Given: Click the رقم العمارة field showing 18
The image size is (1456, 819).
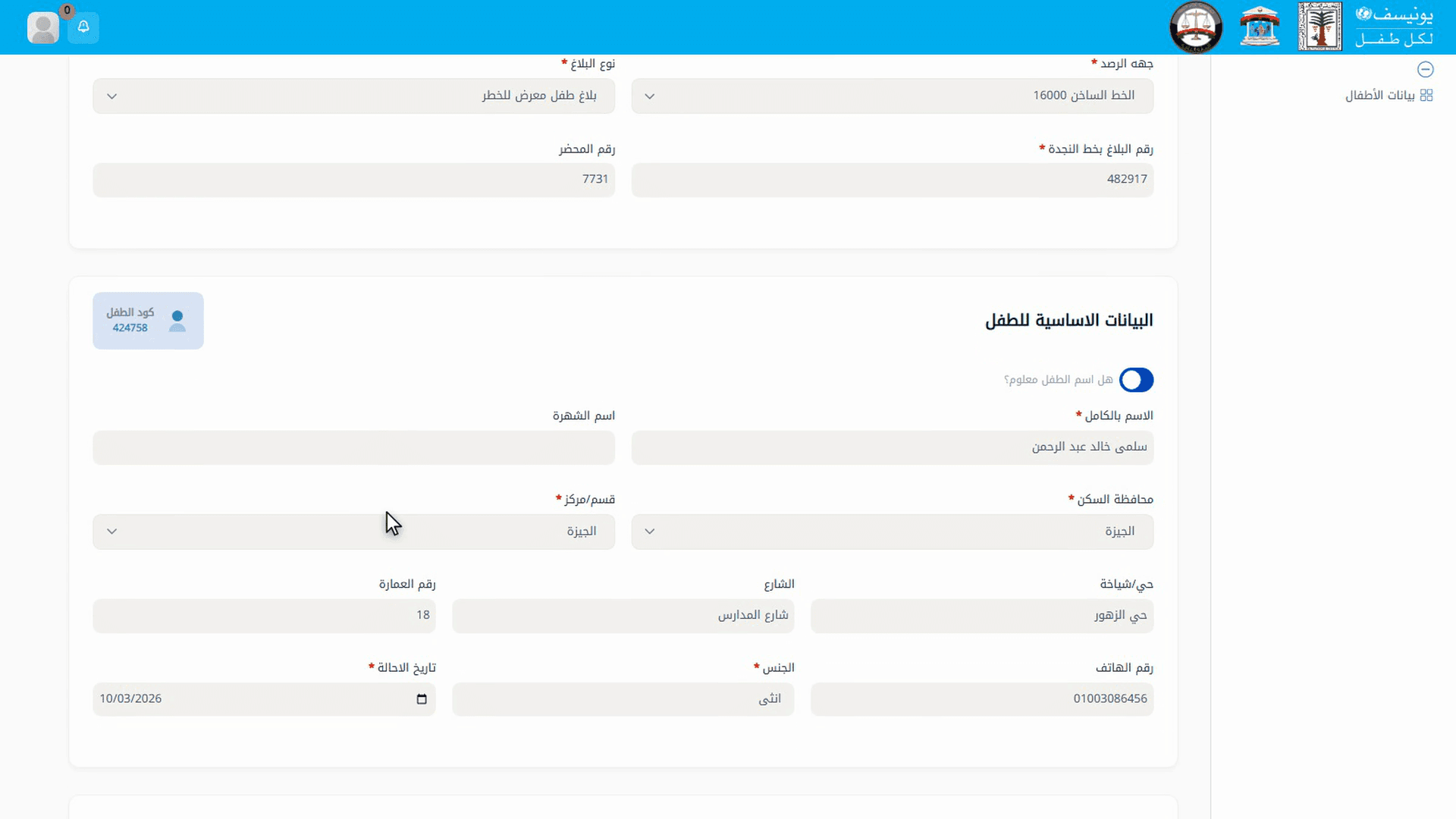Looking at the screenshot, I should click(265, 616).
